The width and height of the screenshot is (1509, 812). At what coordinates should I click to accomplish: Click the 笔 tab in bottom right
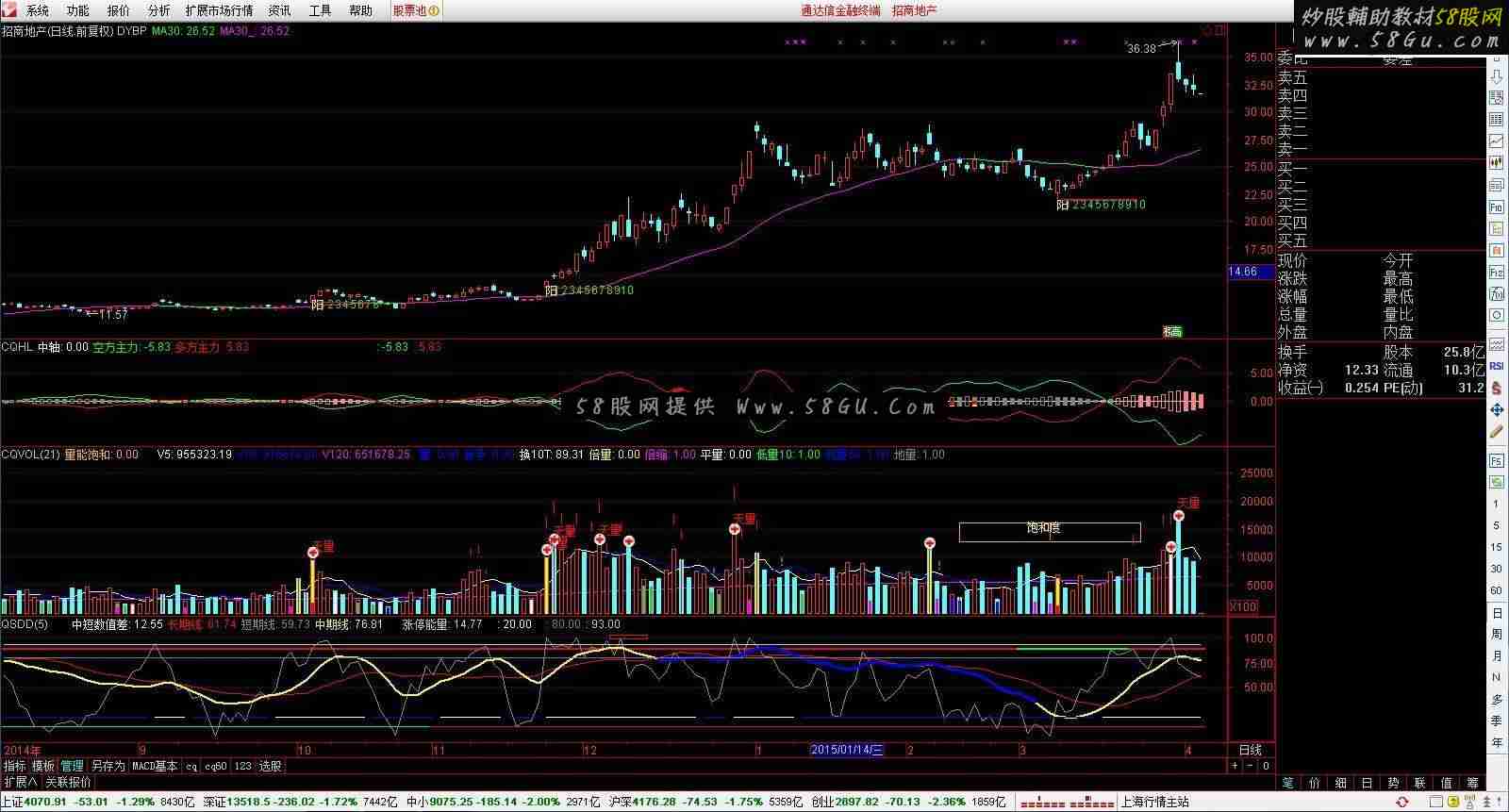click(x=1288, y=783)
